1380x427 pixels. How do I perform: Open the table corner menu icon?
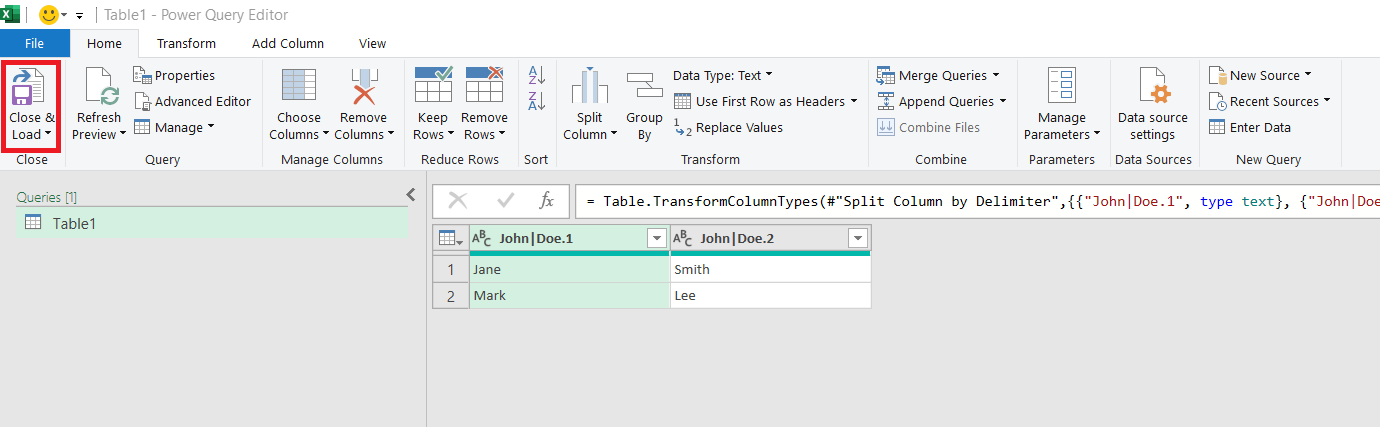tap(452, 238)
